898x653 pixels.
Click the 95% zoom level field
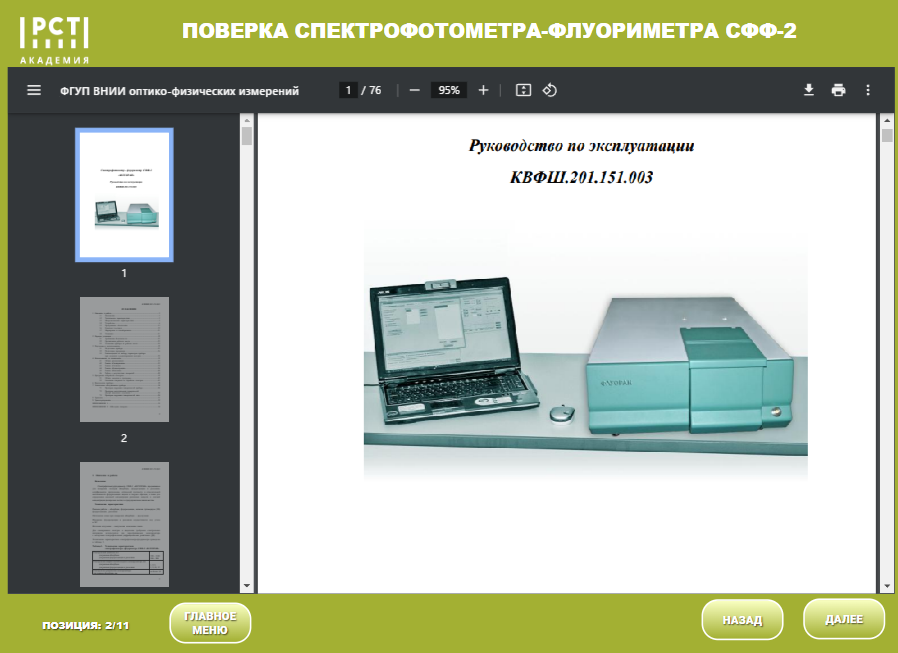448,89
